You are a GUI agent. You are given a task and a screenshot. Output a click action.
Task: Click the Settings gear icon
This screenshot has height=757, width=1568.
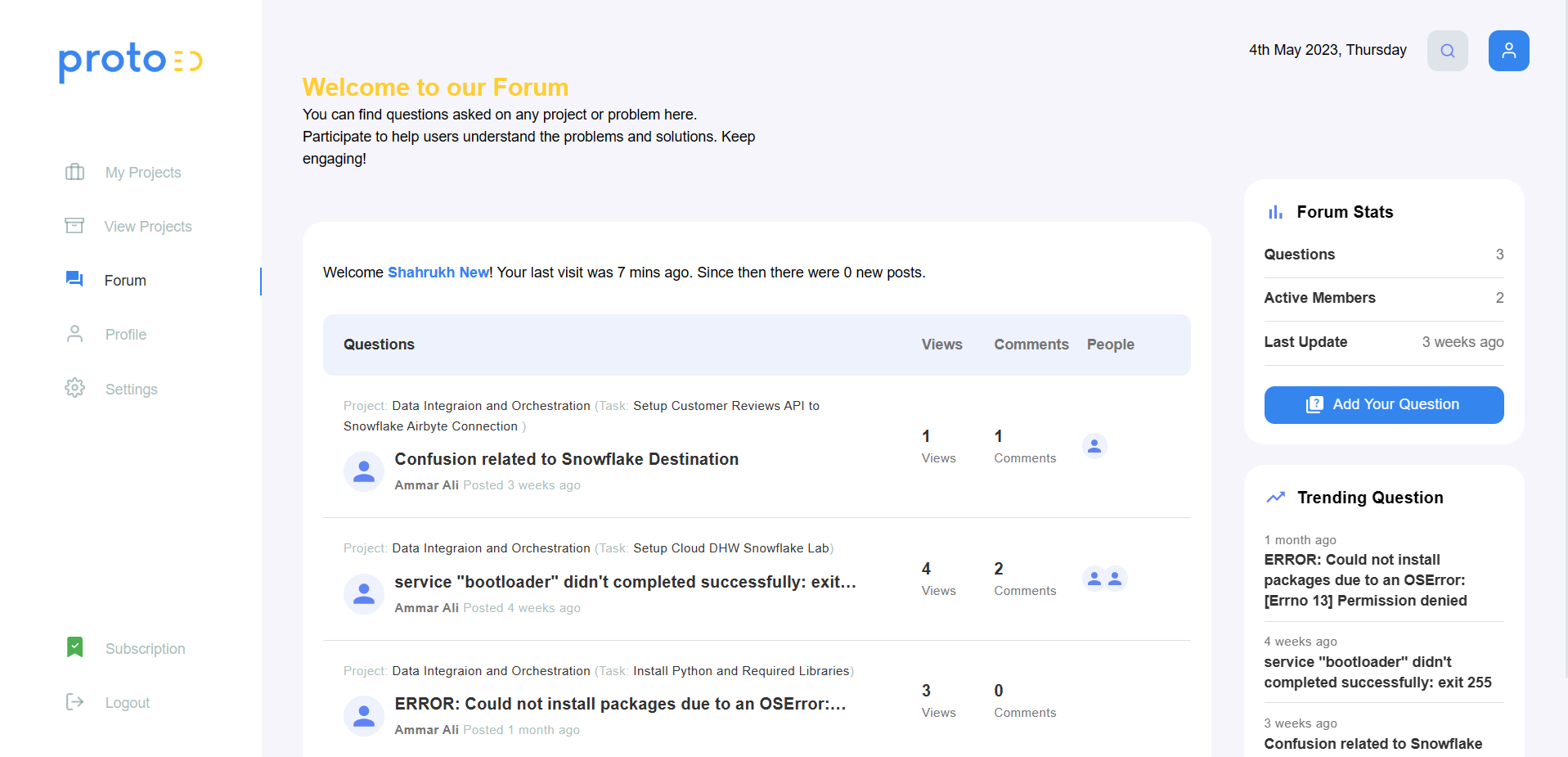pyautogui.click(x=74, y=388)
